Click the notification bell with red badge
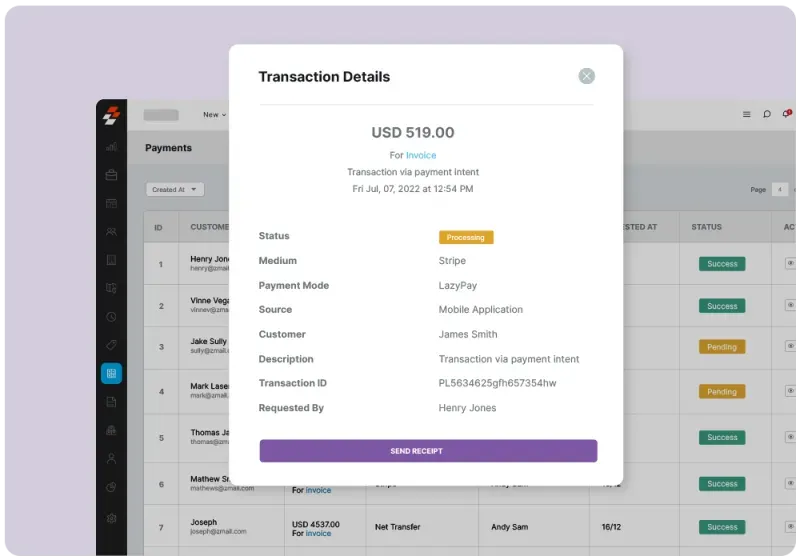 787,113
